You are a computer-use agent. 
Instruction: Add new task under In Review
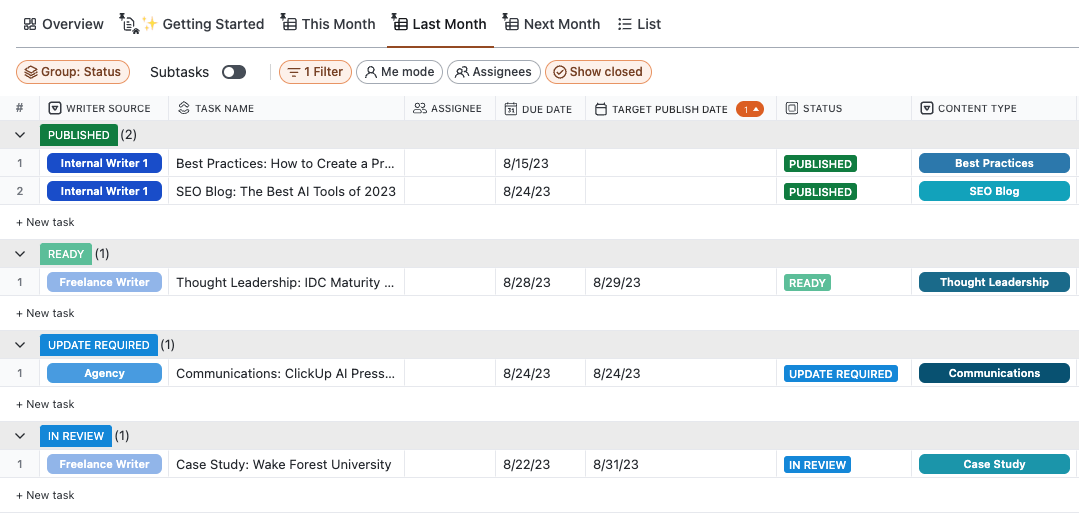[x=45, y=495]
